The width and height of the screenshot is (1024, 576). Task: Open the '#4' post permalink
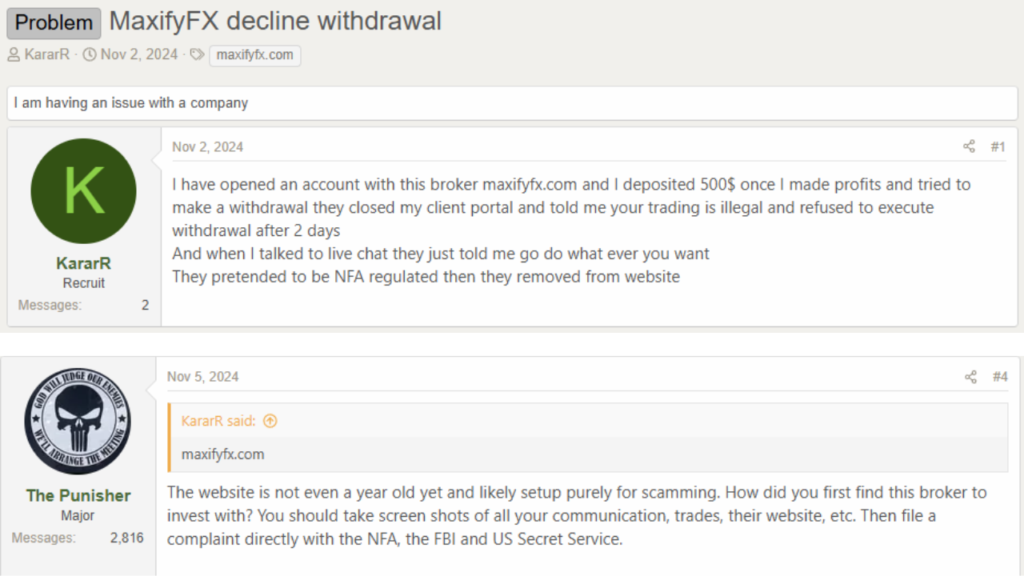pos(999,377)
